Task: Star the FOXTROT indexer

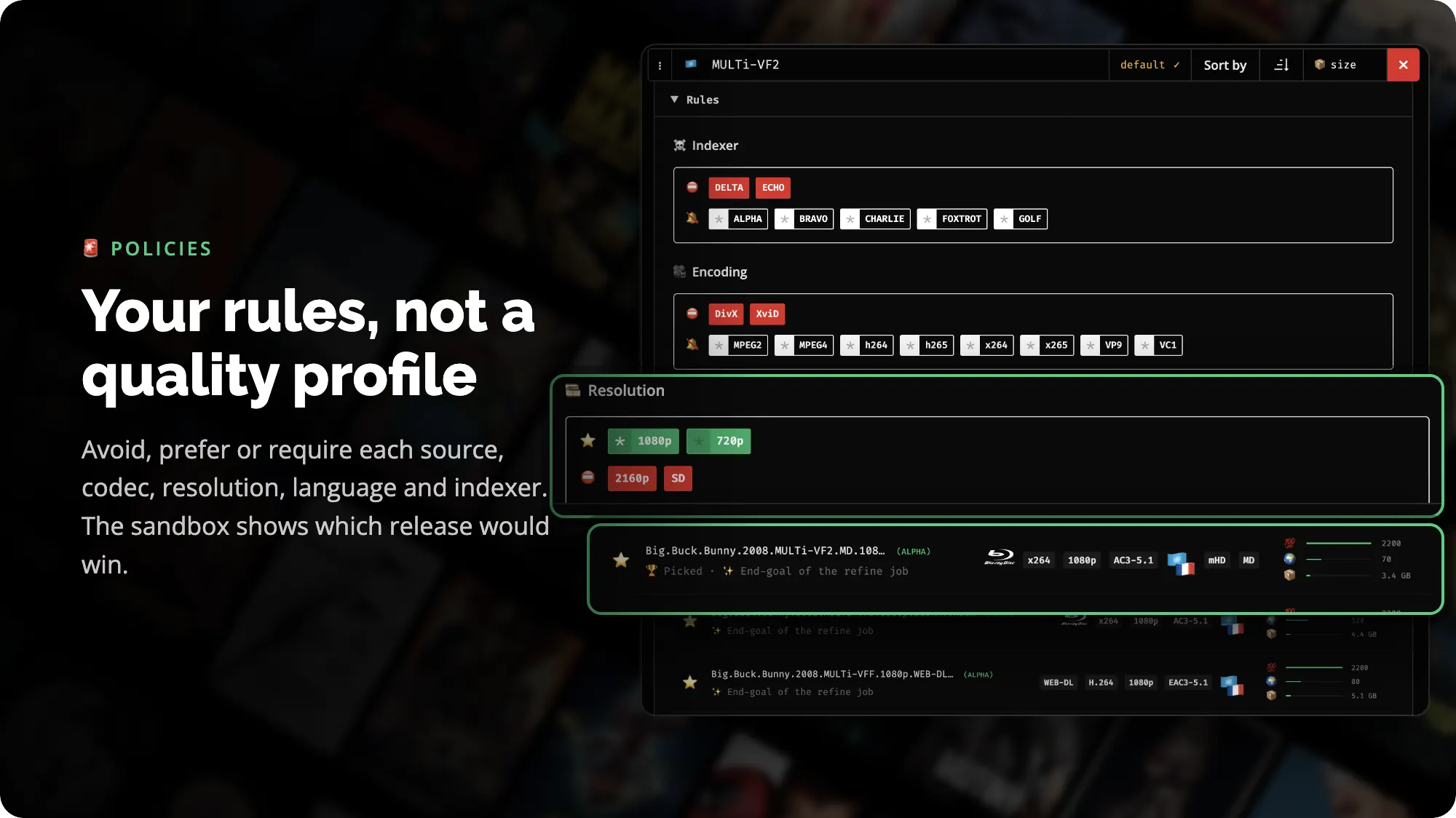Action: (927, 219)
